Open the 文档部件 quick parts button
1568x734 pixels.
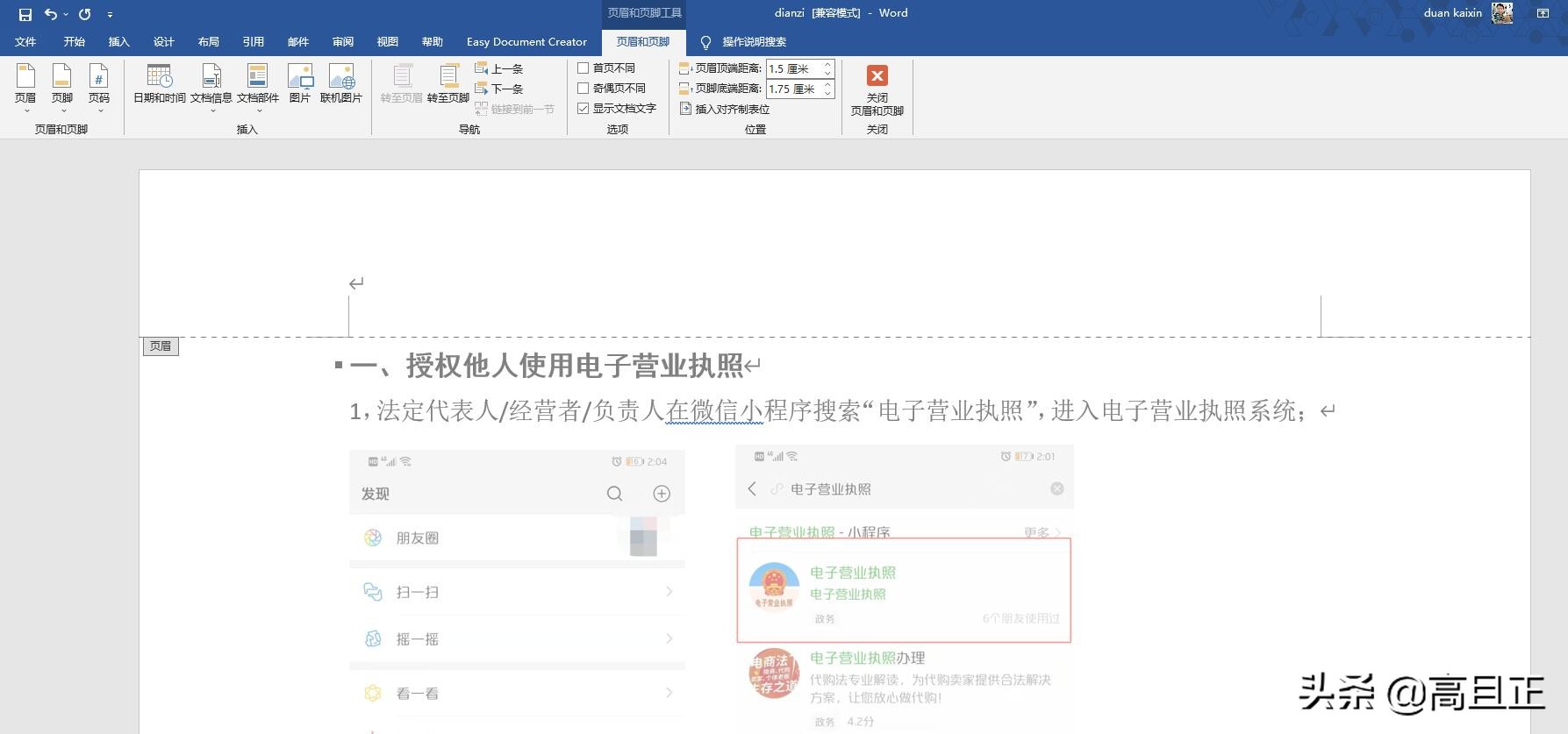[x=258, y=88]
